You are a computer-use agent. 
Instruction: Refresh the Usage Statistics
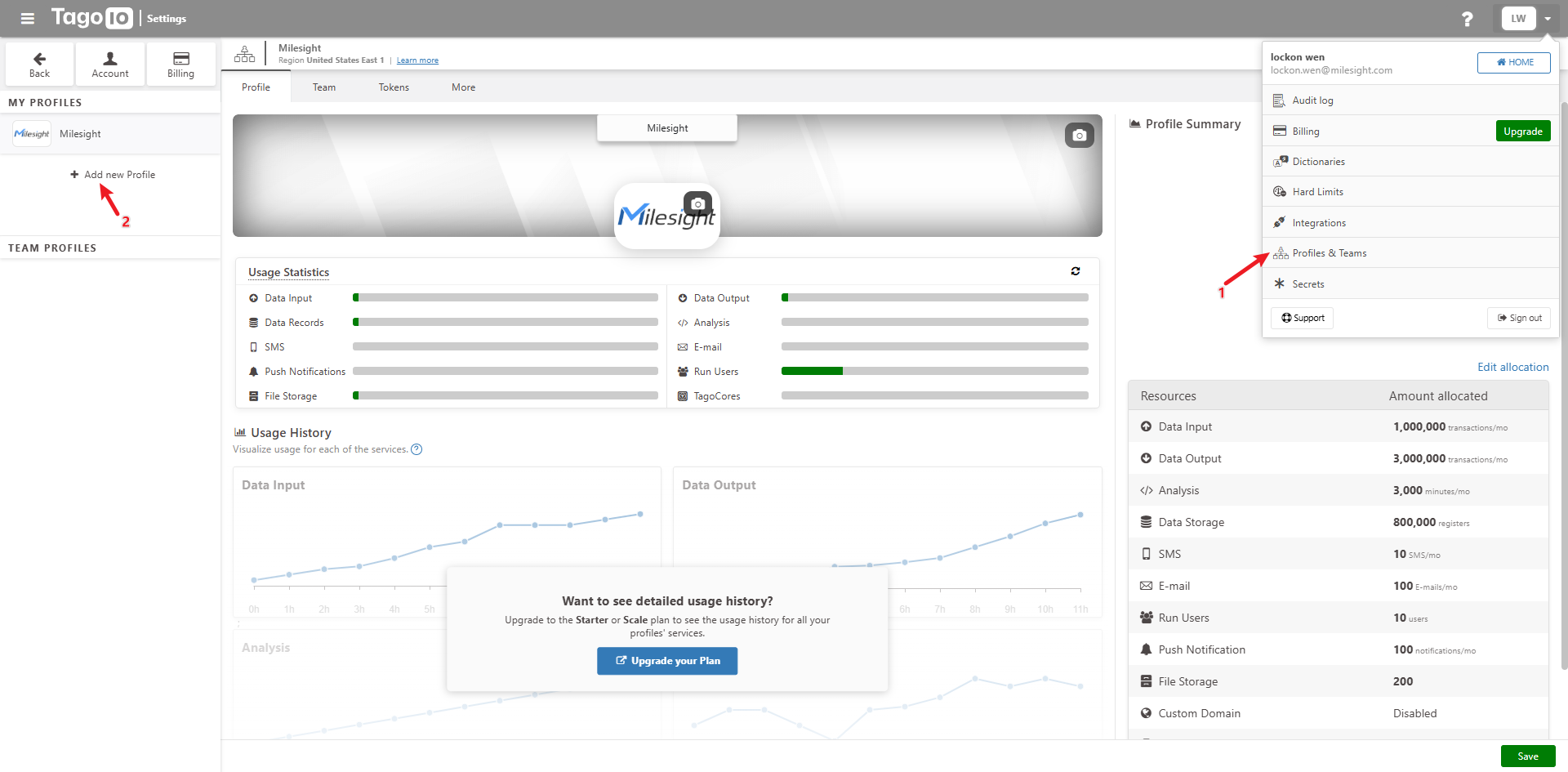click(x=1076, y=271)
